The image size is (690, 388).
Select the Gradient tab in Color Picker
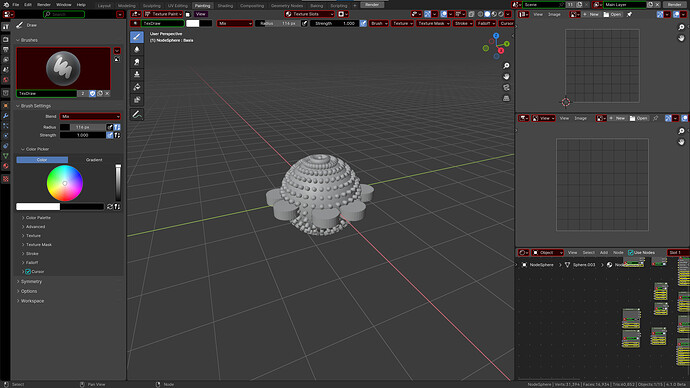click(x=94, y=160)
